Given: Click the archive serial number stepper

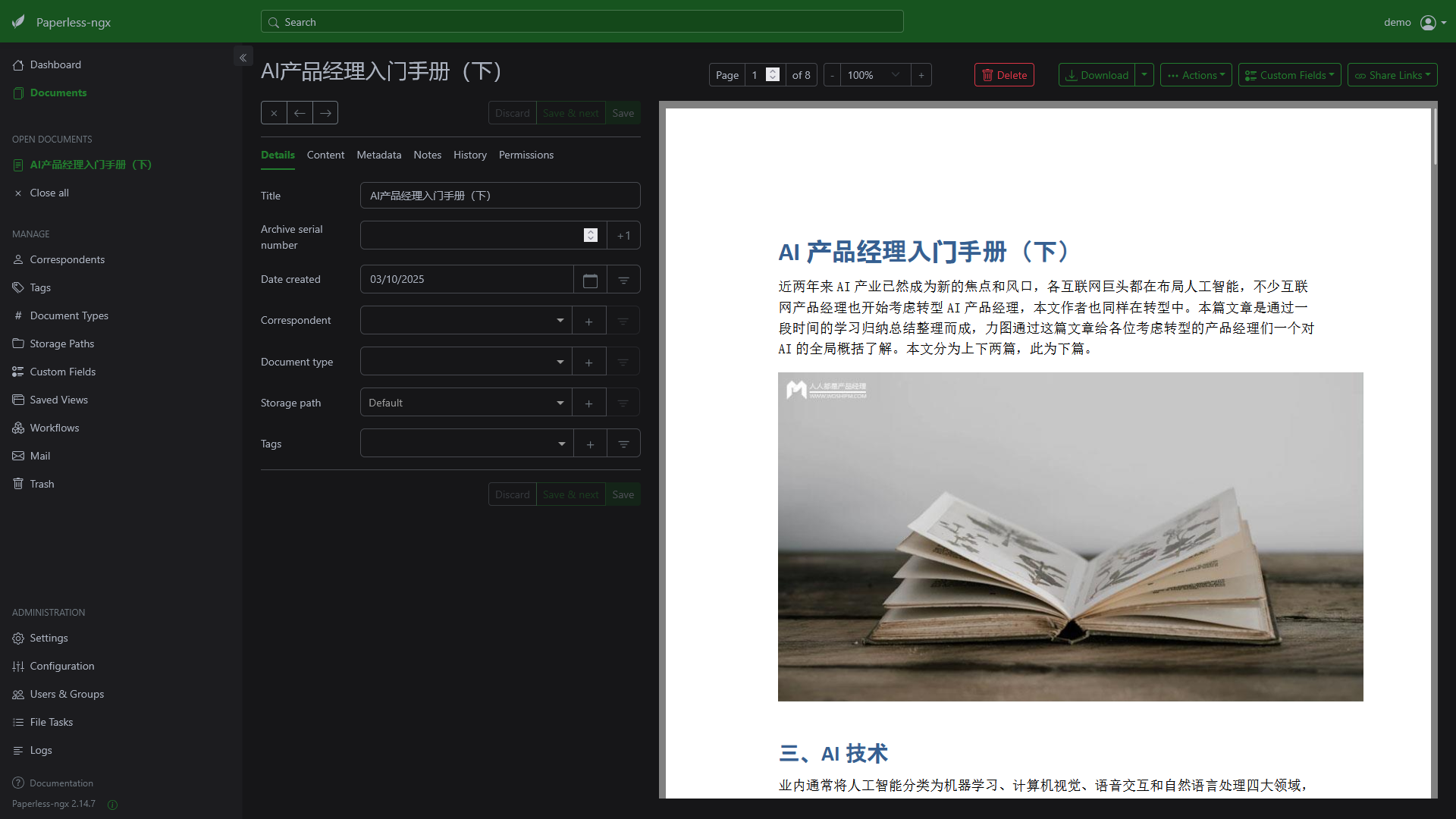Looking at the screenshot, I should pyautogui.click(x=591, y=235).
